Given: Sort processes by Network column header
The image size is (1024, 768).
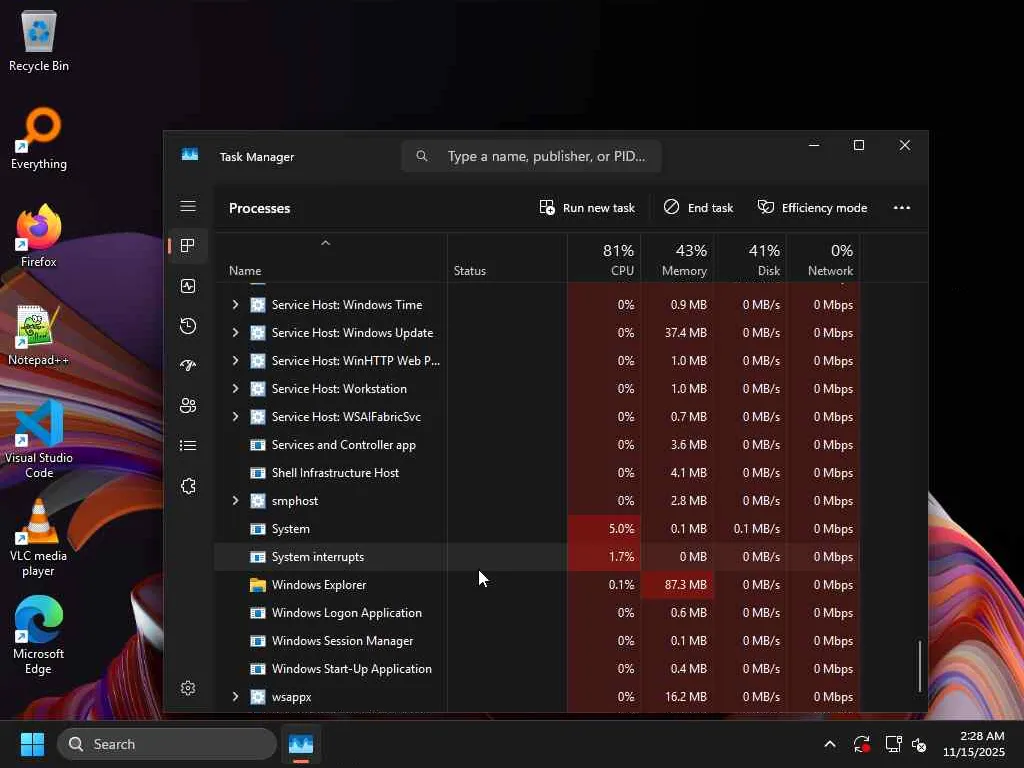Looking at the screenshot, I should click(824, 259).
